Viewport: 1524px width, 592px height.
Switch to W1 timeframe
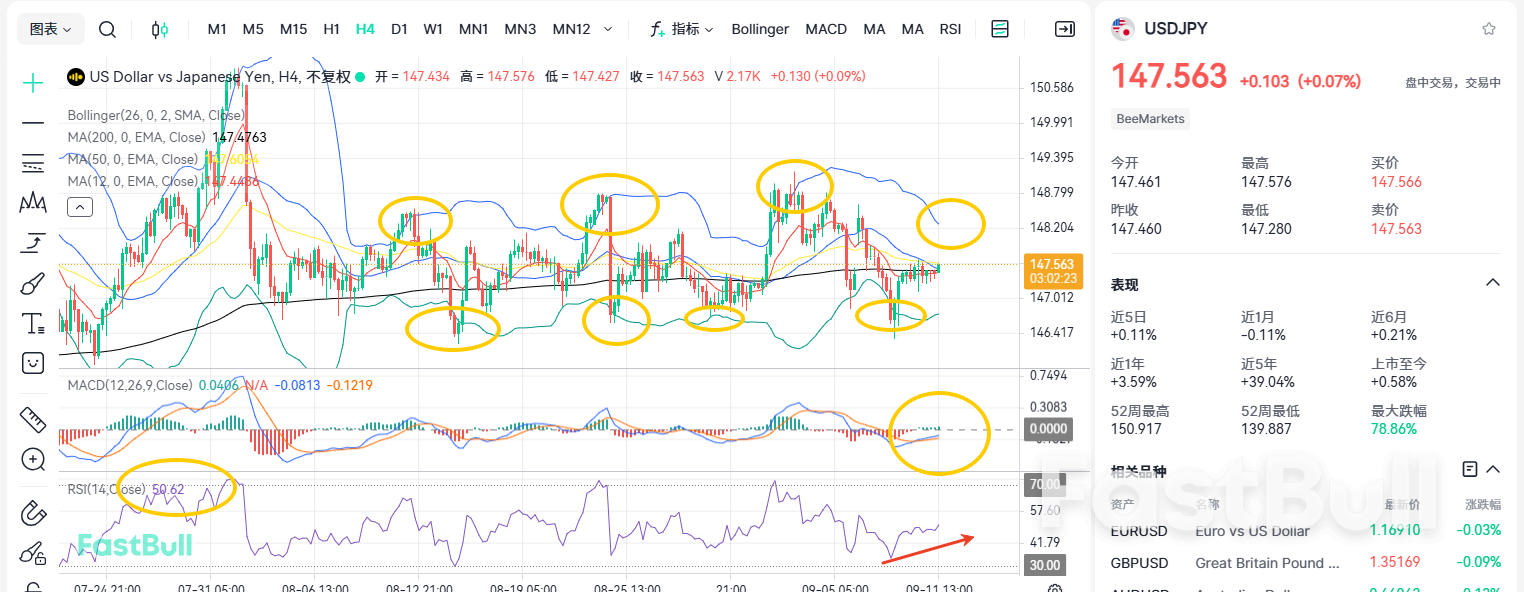coord(433,29)
